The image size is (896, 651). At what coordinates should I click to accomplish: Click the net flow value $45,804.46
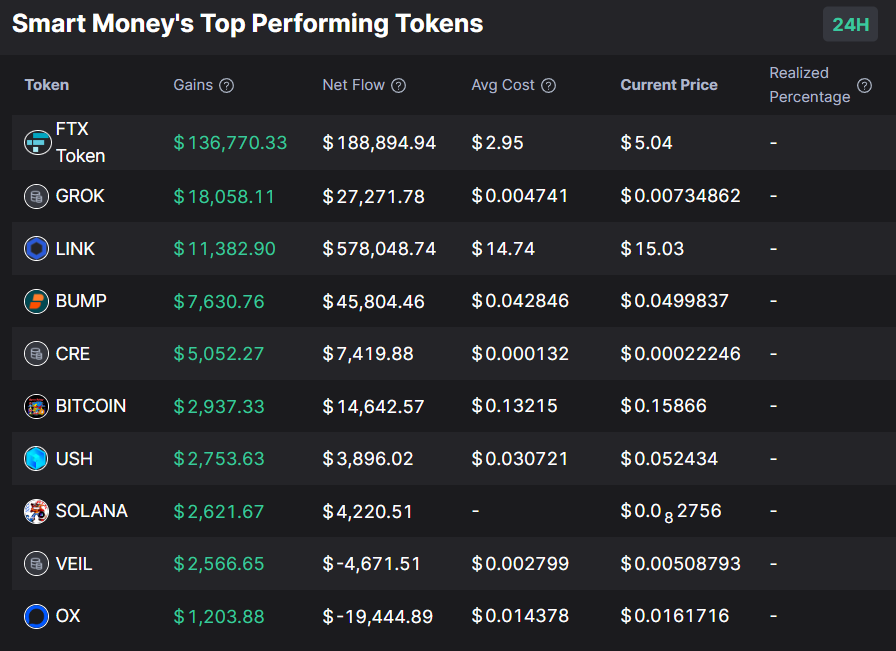click(x=374, y=301)
